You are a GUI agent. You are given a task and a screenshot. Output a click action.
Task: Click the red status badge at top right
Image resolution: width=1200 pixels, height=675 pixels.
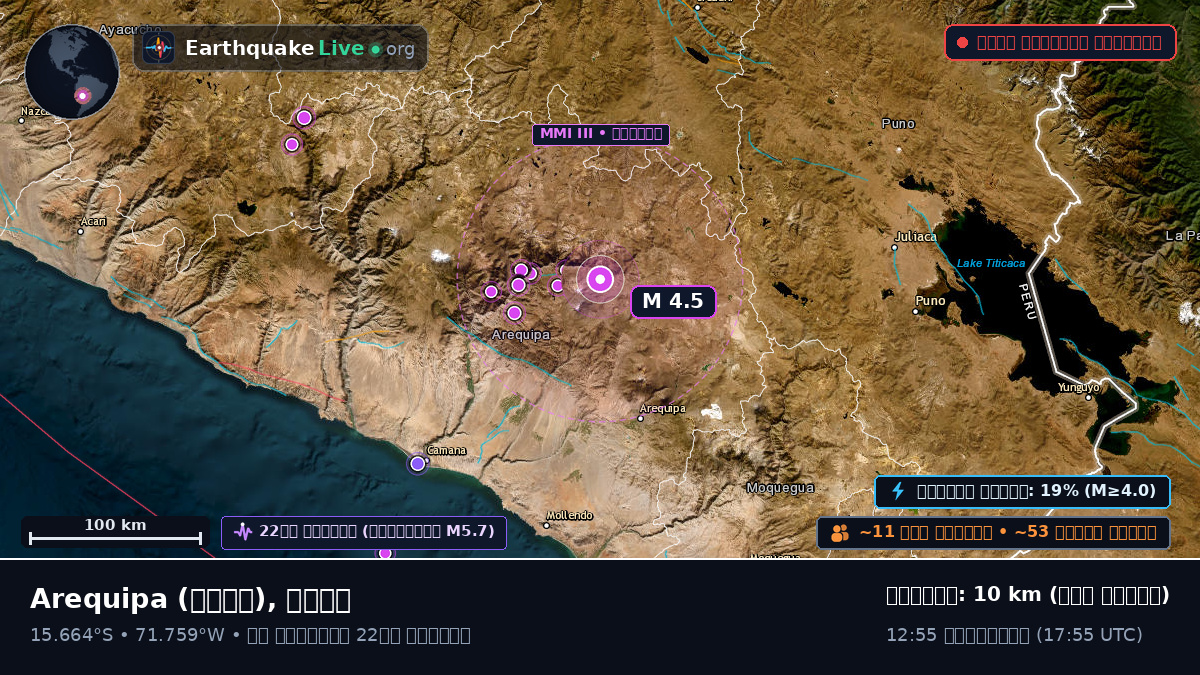click(1060, 43)
